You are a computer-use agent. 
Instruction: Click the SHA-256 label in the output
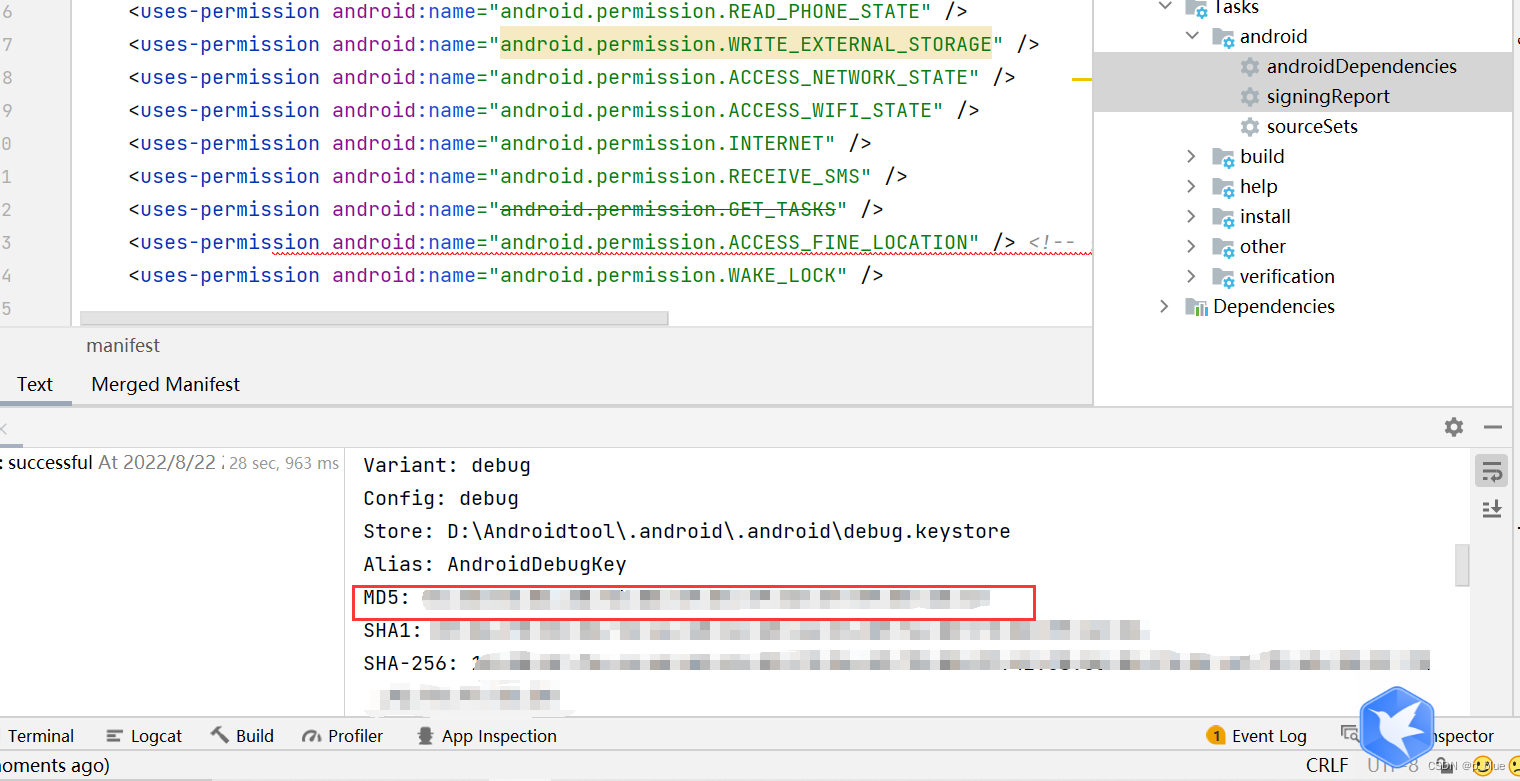point(411,663)
